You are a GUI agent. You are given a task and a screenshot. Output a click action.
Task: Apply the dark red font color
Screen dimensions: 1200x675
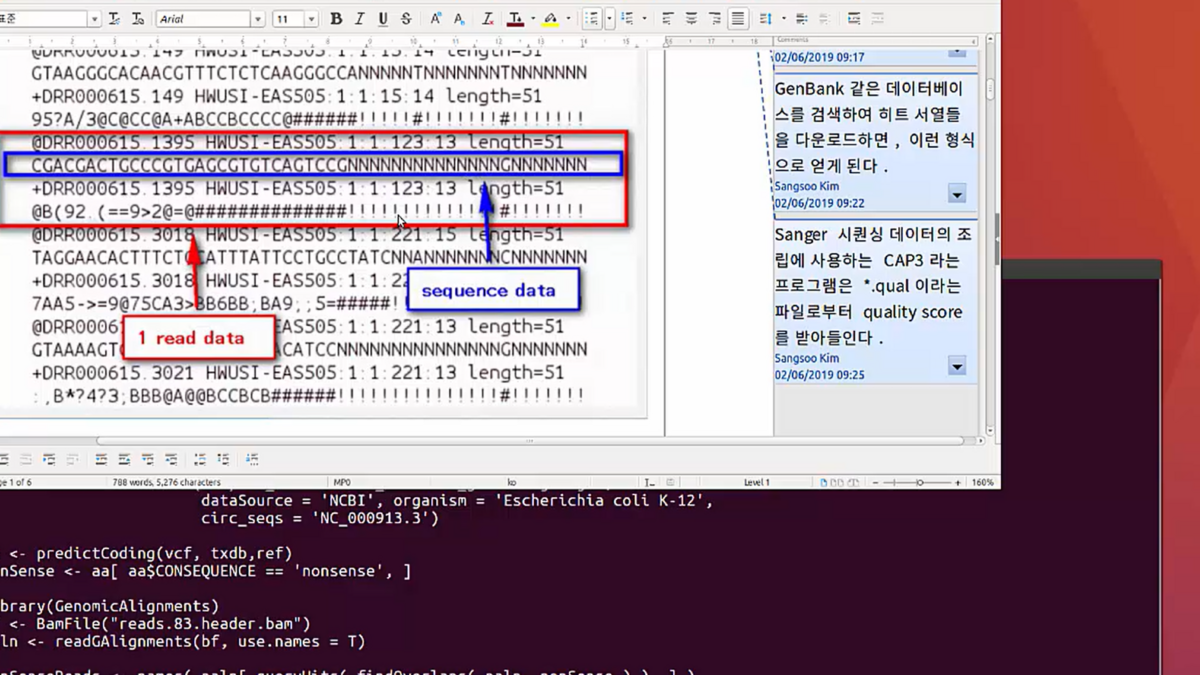[514, 19]
